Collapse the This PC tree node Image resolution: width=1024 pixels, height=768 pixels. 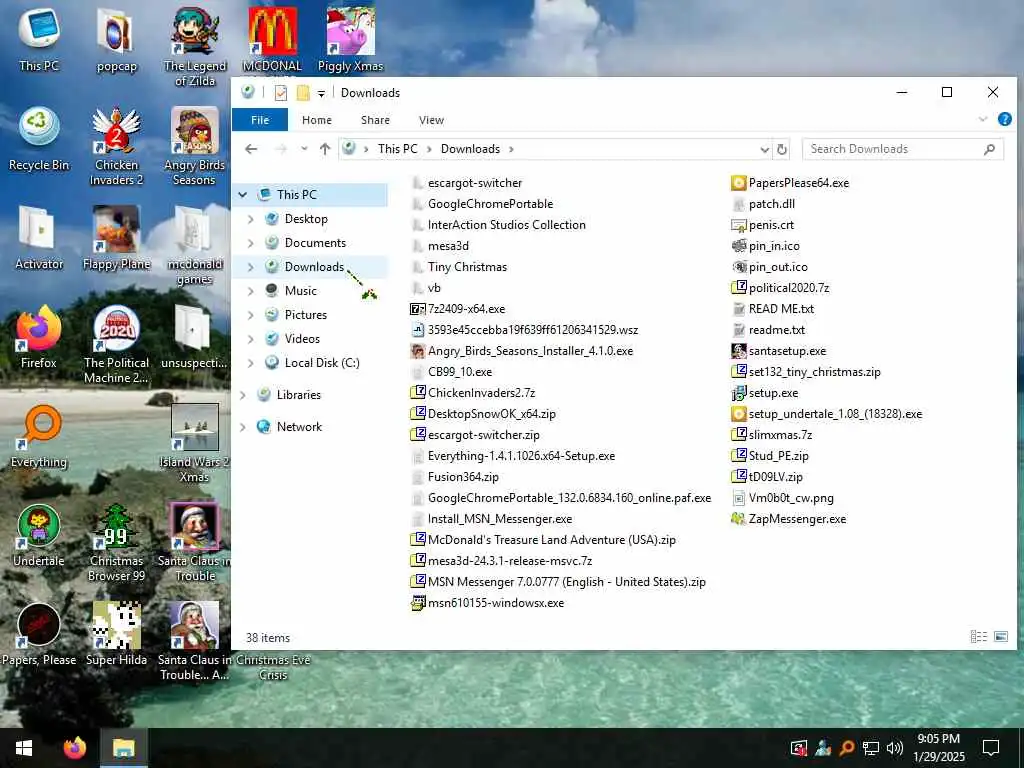(243, 195)
